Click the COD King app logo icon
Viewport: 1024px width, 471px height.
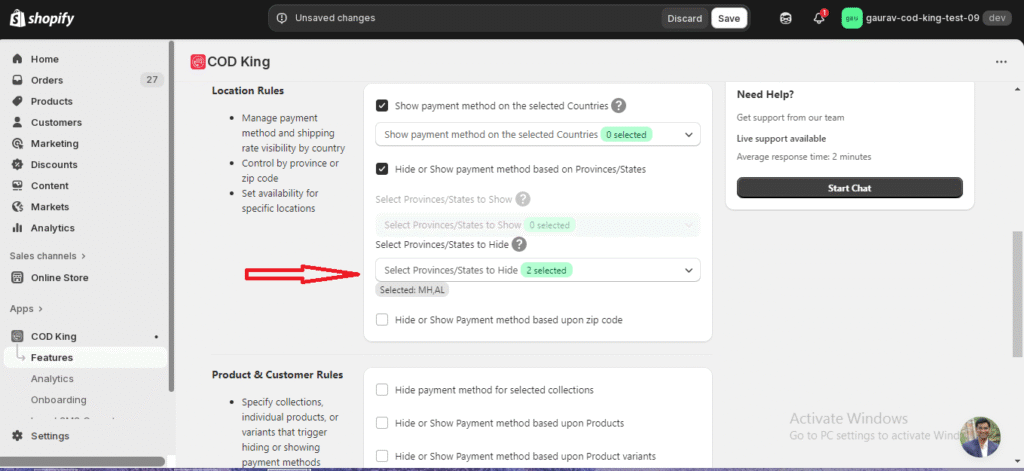click(198, 62)
